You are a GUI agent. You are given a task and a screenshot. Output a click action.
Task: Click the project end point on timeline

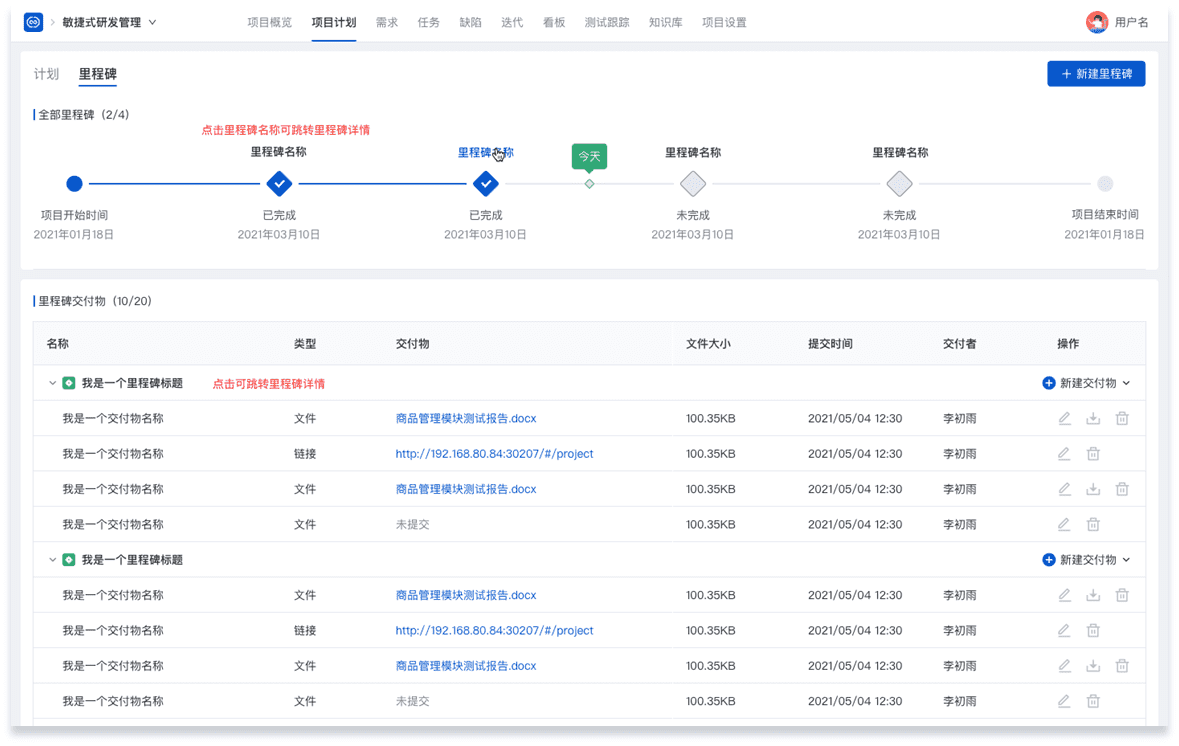point(1105,183)
